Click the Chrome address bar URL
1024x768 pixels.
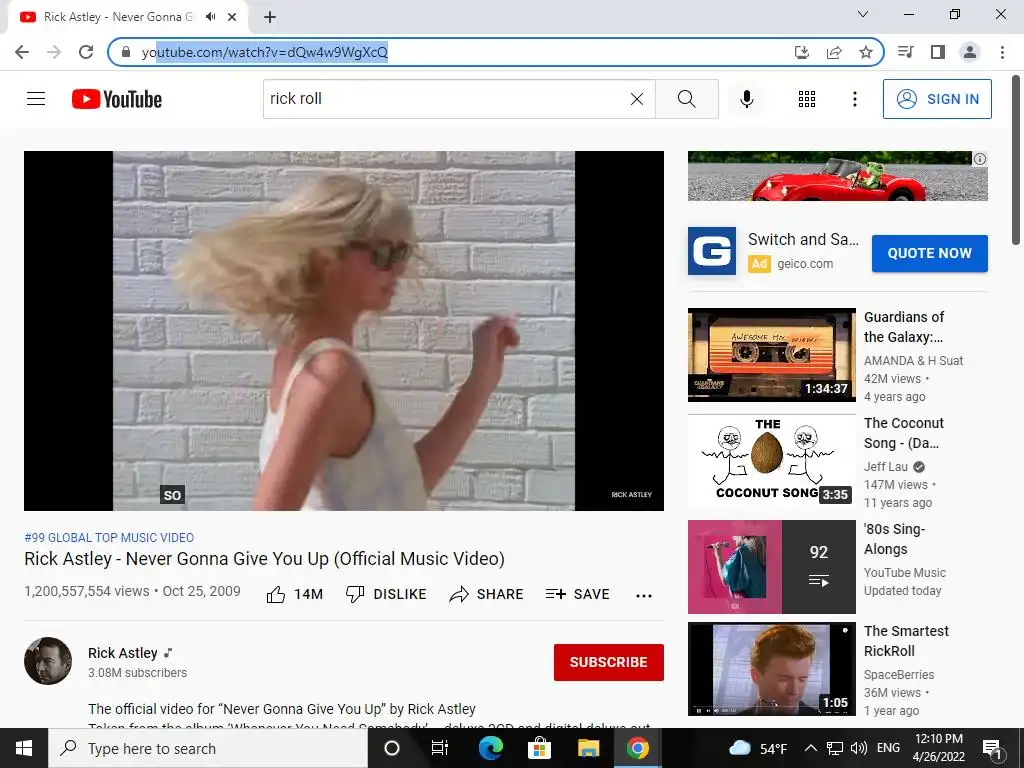[x=264, y=52]
